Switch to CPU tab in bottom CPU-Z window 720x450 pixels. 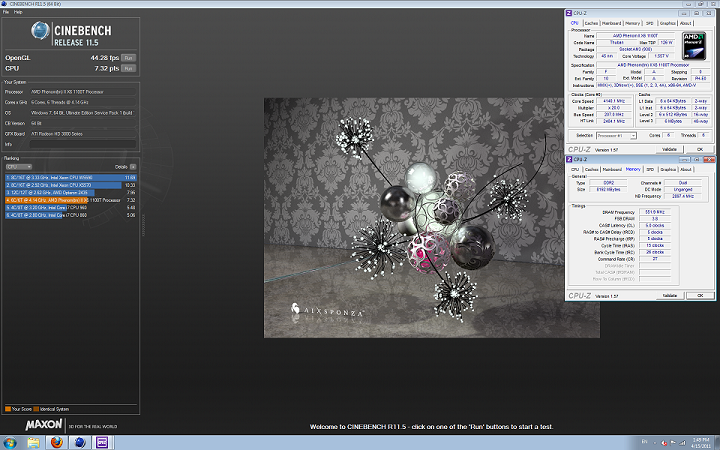pyautogui.click(x=575, y=169)
